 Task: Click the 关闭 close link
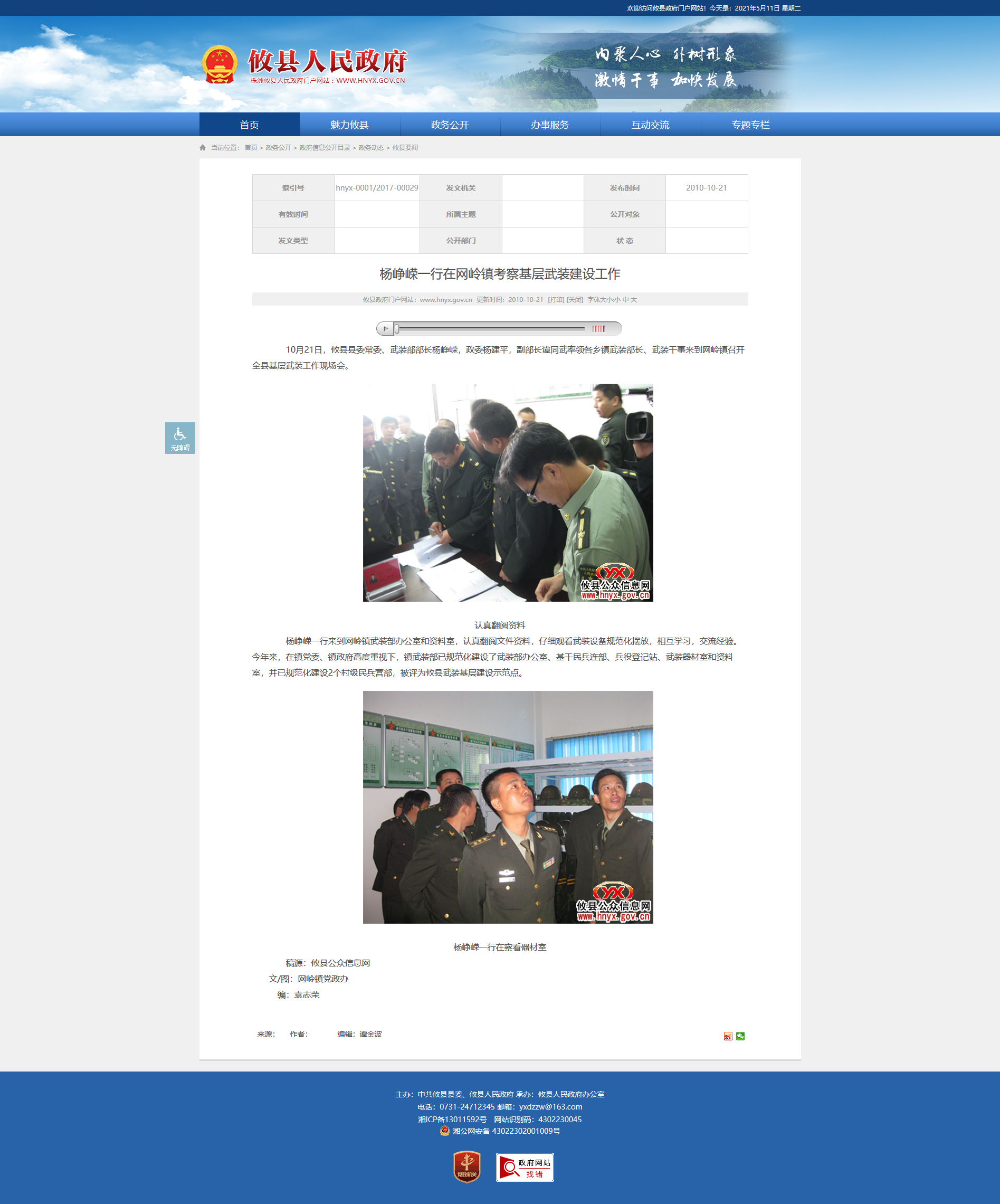pos(575,300)
